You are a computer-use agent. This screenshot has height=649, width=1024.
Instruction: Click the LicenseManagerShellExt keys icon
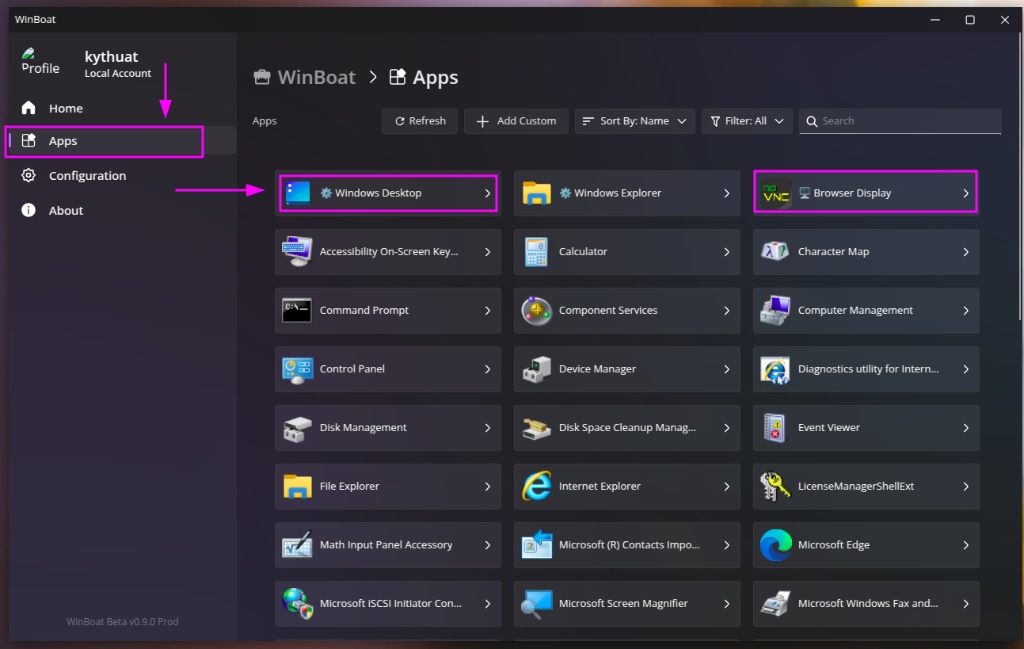click(775, 486)
